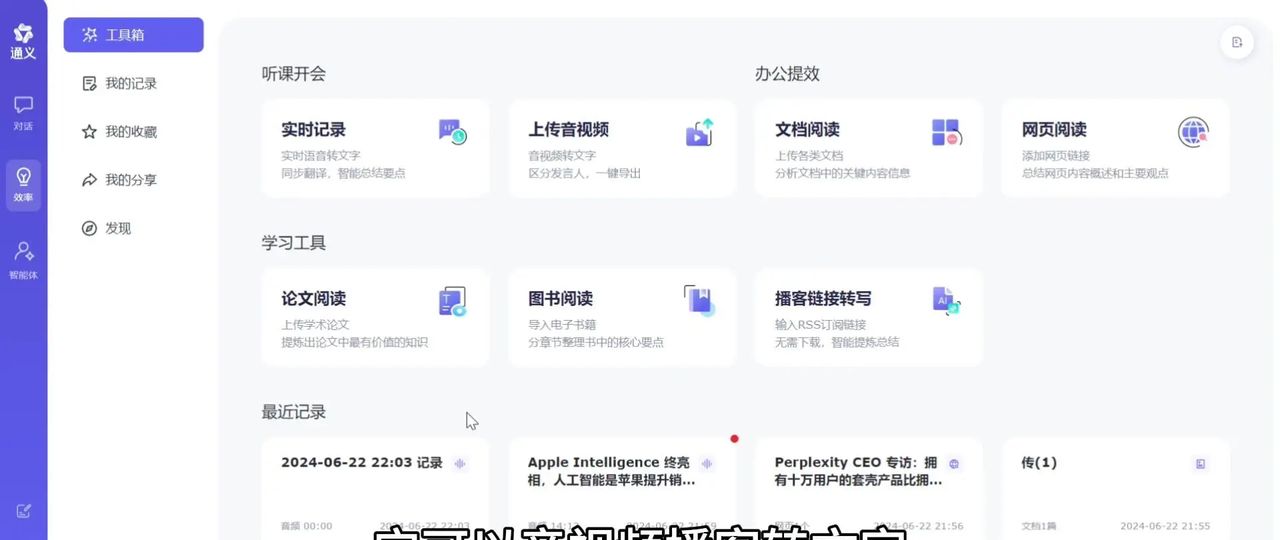Click the 区分发言人，一键导出 description
The image size is (1280, 540).
click(x=584, y=173)
